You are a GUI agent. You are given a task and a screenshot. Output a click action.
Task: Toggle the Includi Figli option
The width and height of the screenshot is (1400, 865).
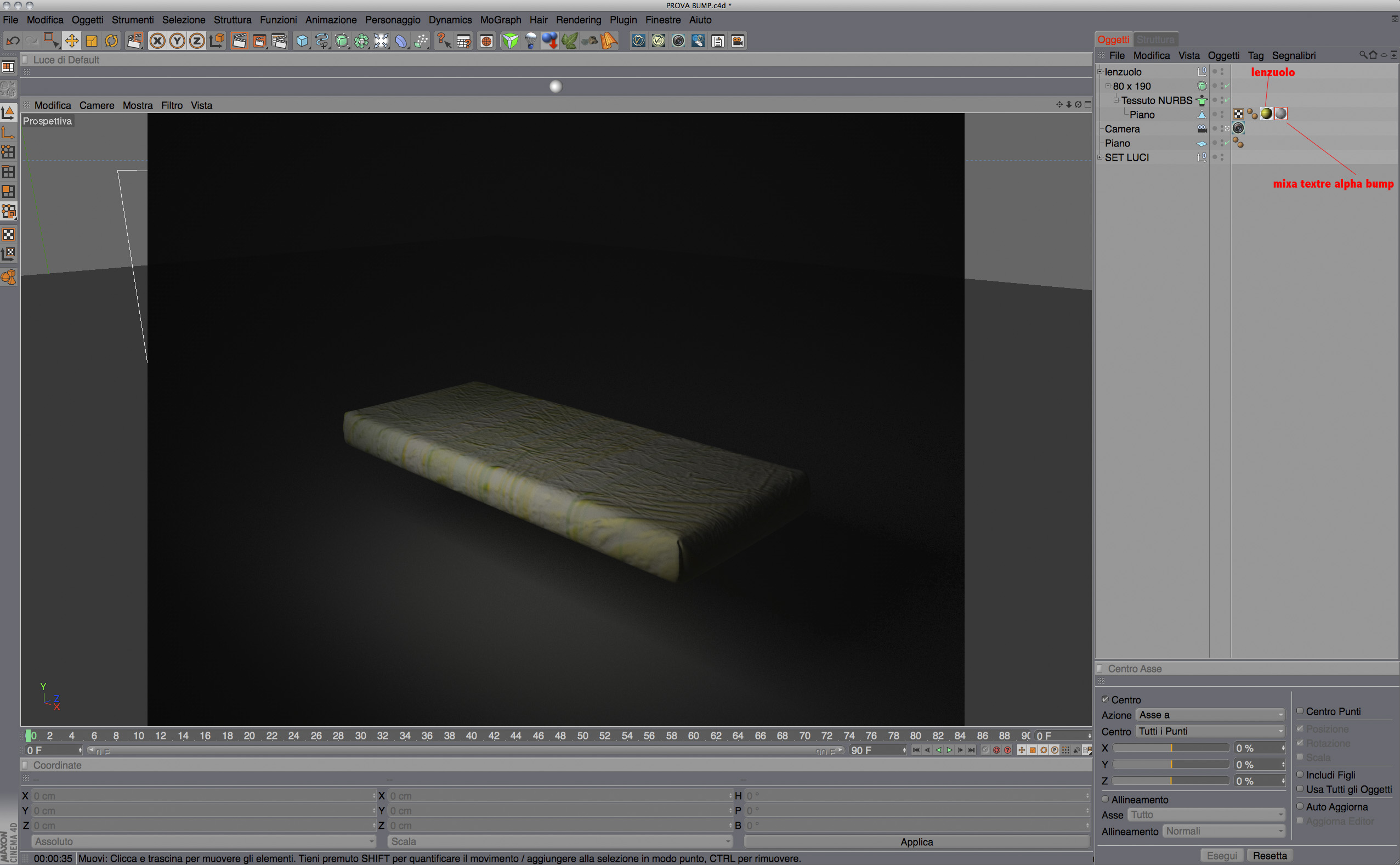(x=1300, y=774)
